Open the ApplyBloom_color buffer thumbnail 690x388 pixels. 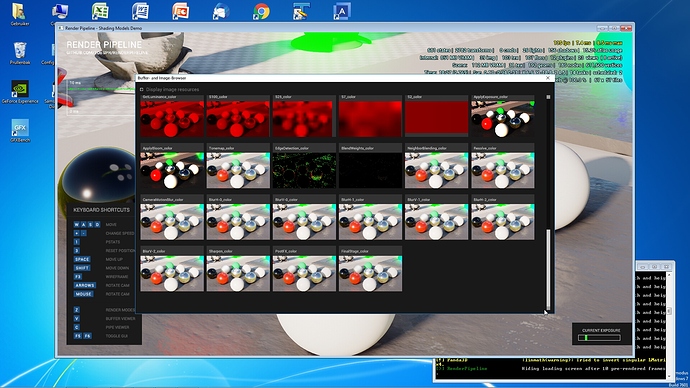(172, 170)
